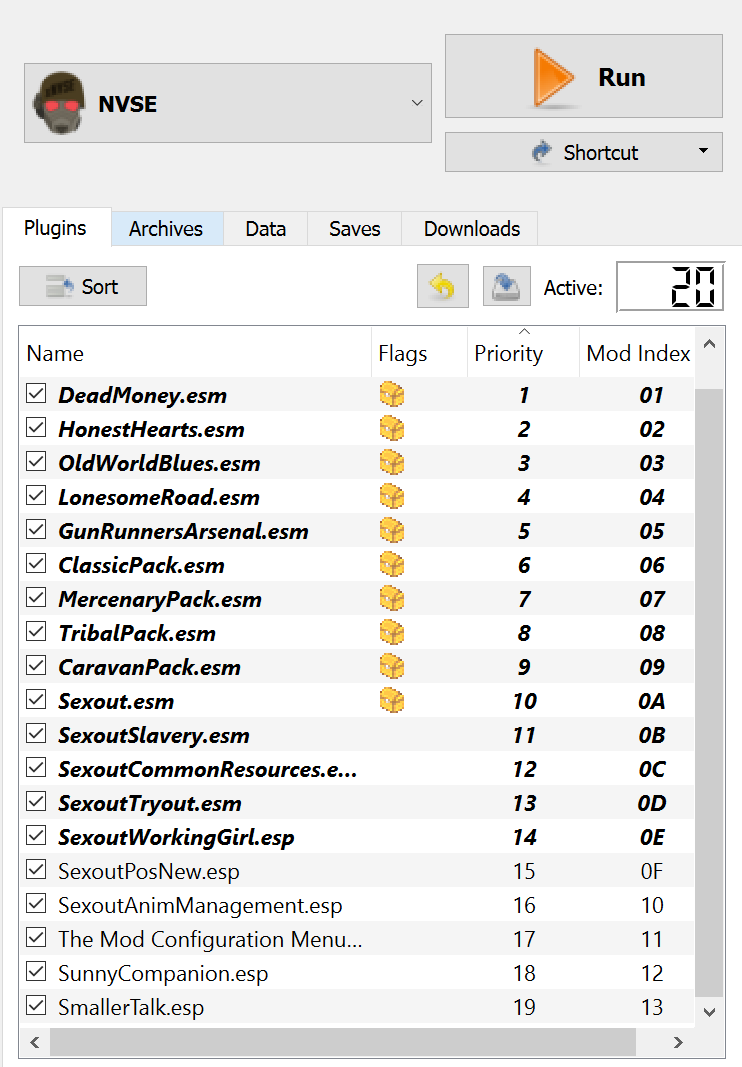Sort list by Flags column header
742x1067 pixels.
pos(419,353)
